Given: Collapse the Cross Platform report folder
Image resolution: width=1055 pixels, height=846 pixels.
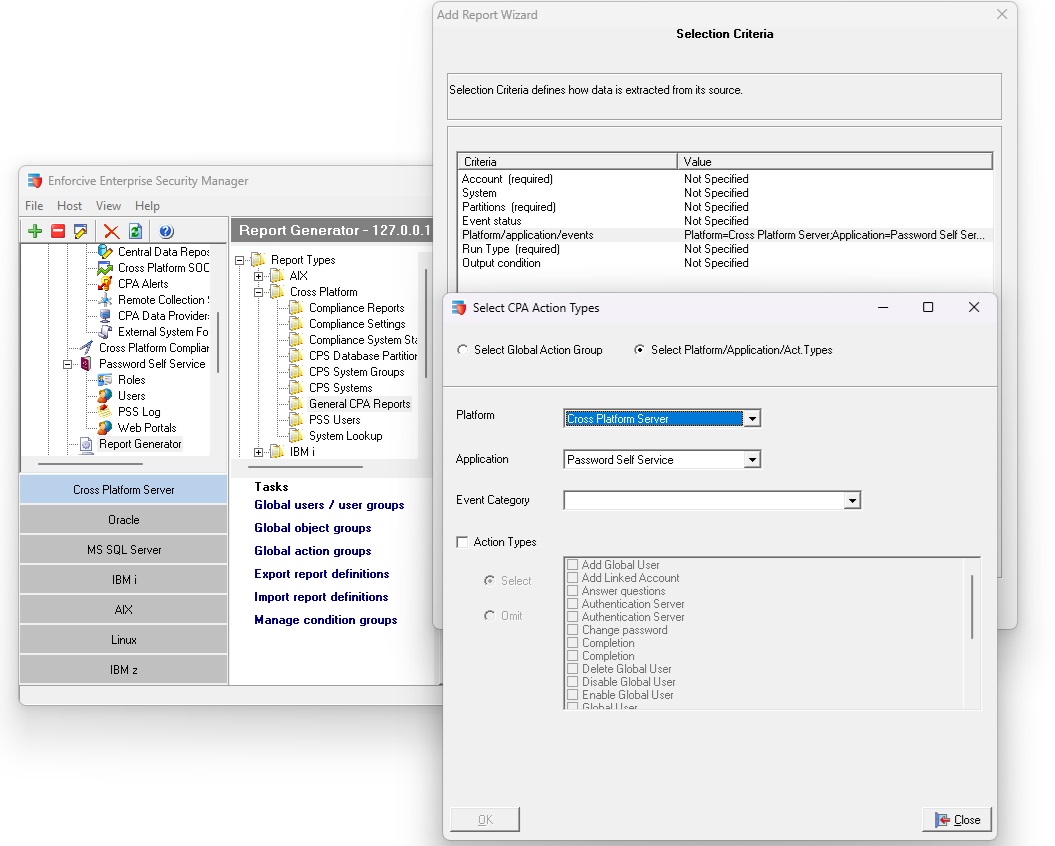Looking at the screenshot, I should click(258, 292).
